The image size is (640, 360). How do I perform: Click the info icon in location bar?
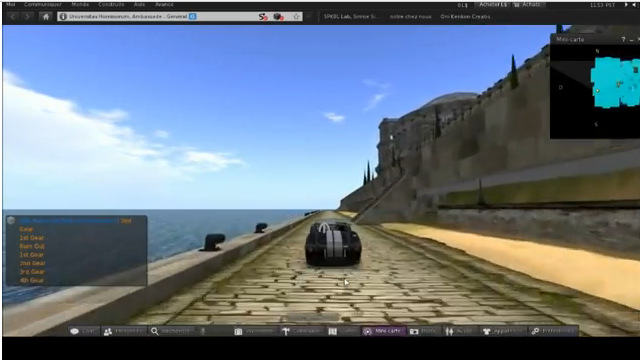63,16
